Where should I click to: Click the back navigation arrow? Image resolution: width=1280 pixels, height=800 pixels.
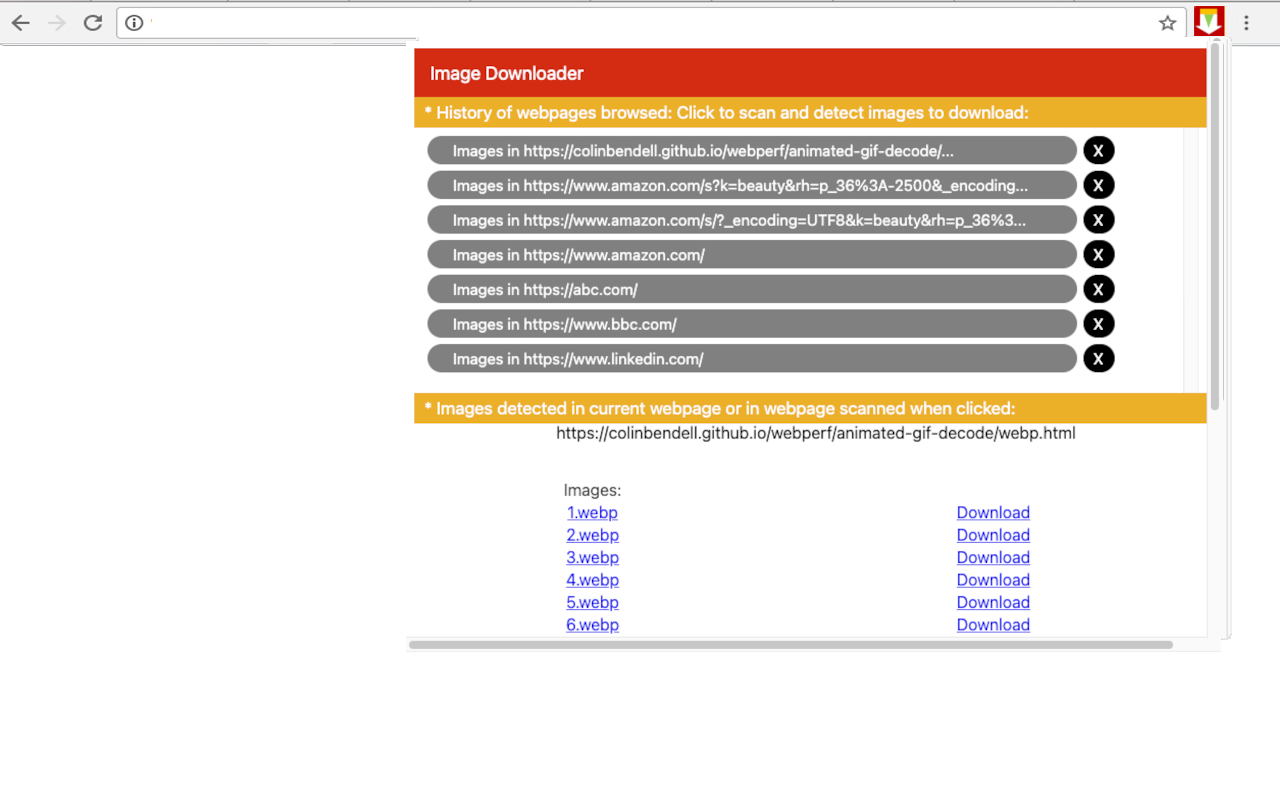tap(20, 22)
